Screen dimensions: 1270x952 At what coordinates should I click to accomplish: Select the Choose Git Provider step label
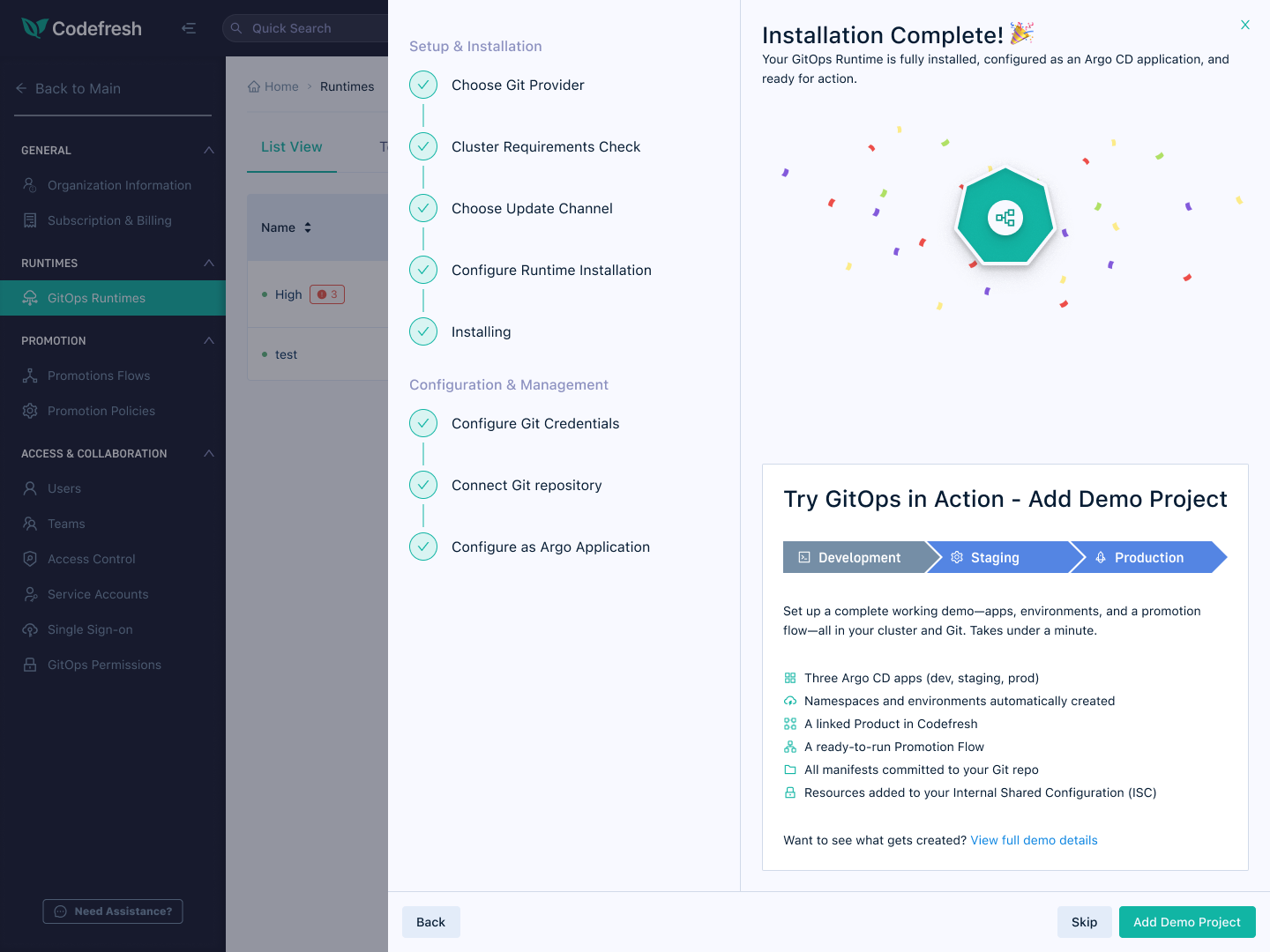pyautogui.click(x=518, y=85)
